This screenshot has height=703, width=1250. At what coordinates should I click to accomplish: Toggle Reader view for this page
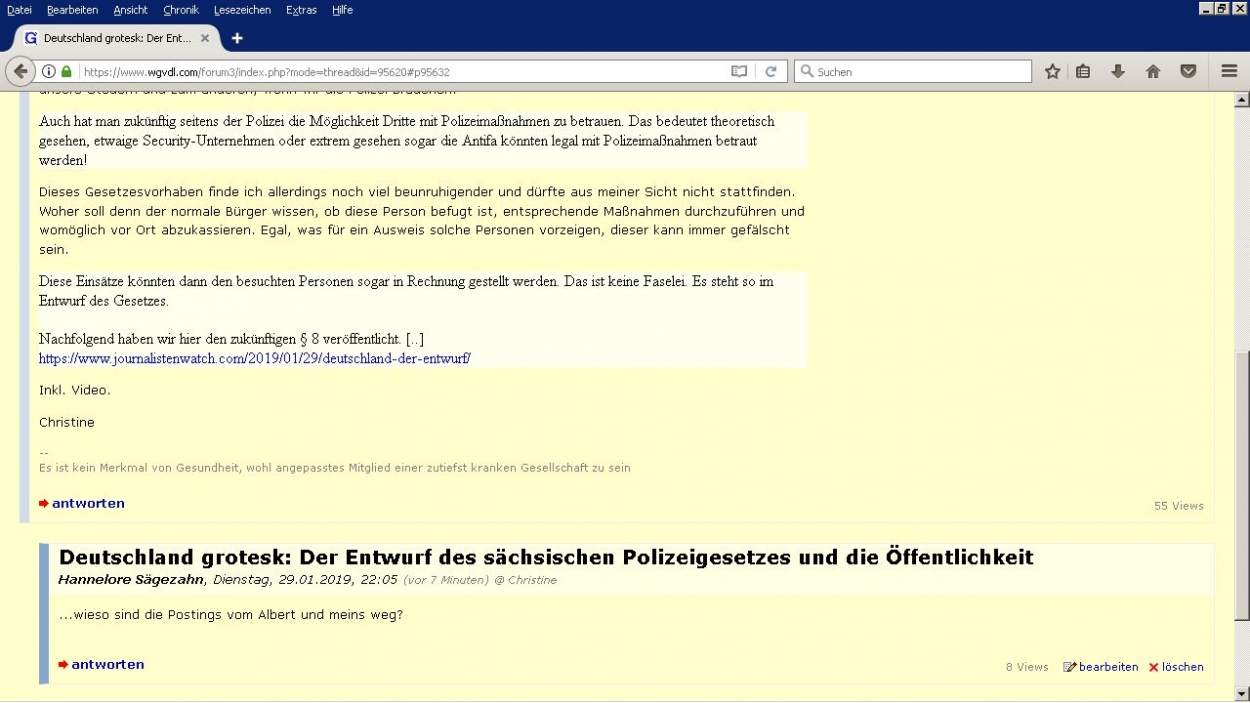tap(737, 71)
